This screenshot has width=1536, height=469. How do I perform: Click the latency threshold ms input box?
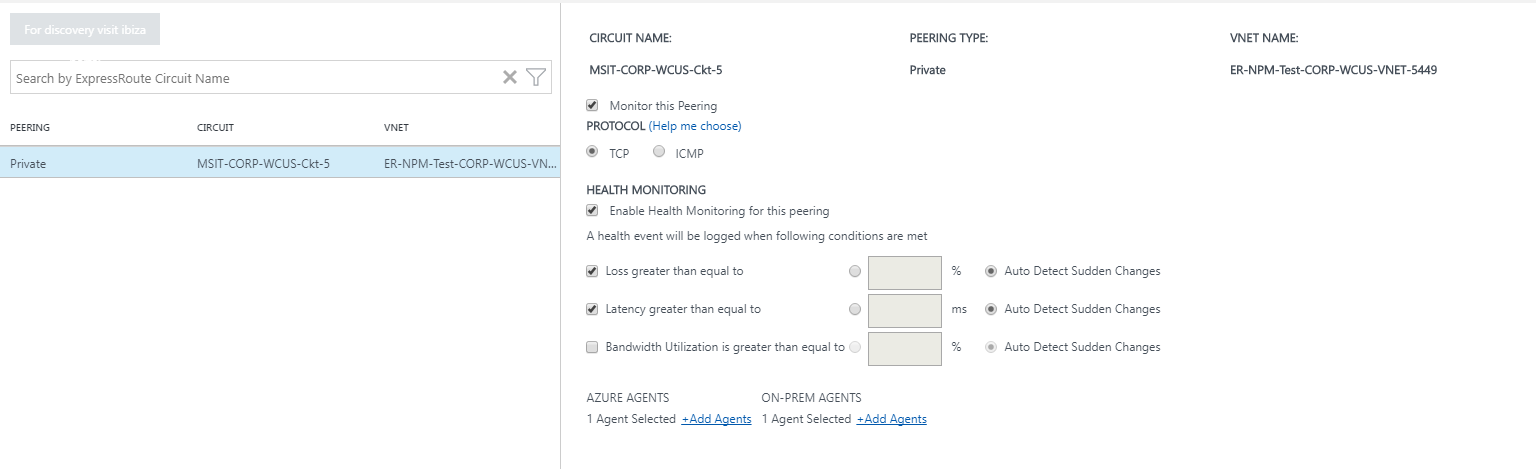[905, 310]
